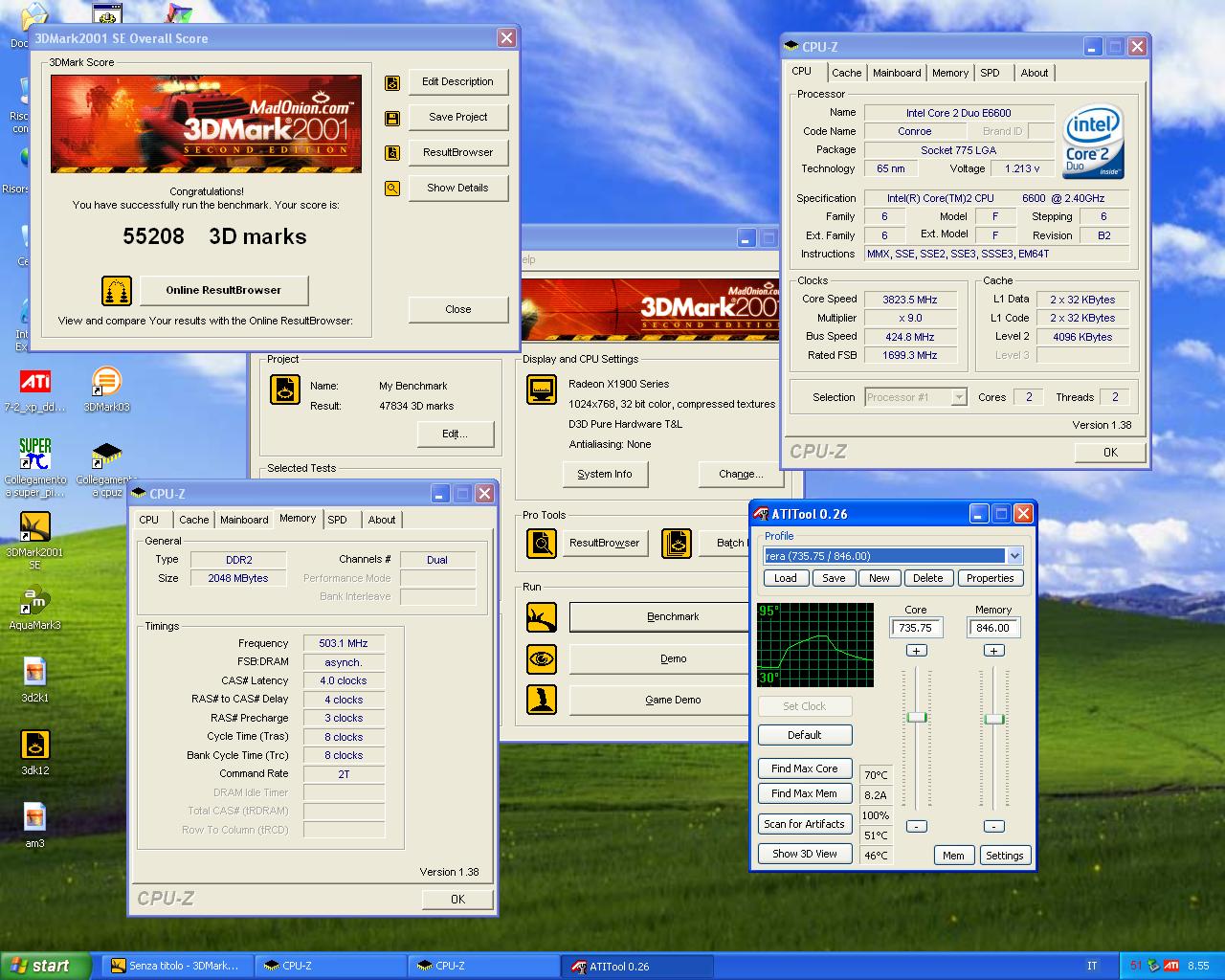Open the cpuz shortcut on desktop
Viewport: 1225px width, 980px height.
coord(106,467)
